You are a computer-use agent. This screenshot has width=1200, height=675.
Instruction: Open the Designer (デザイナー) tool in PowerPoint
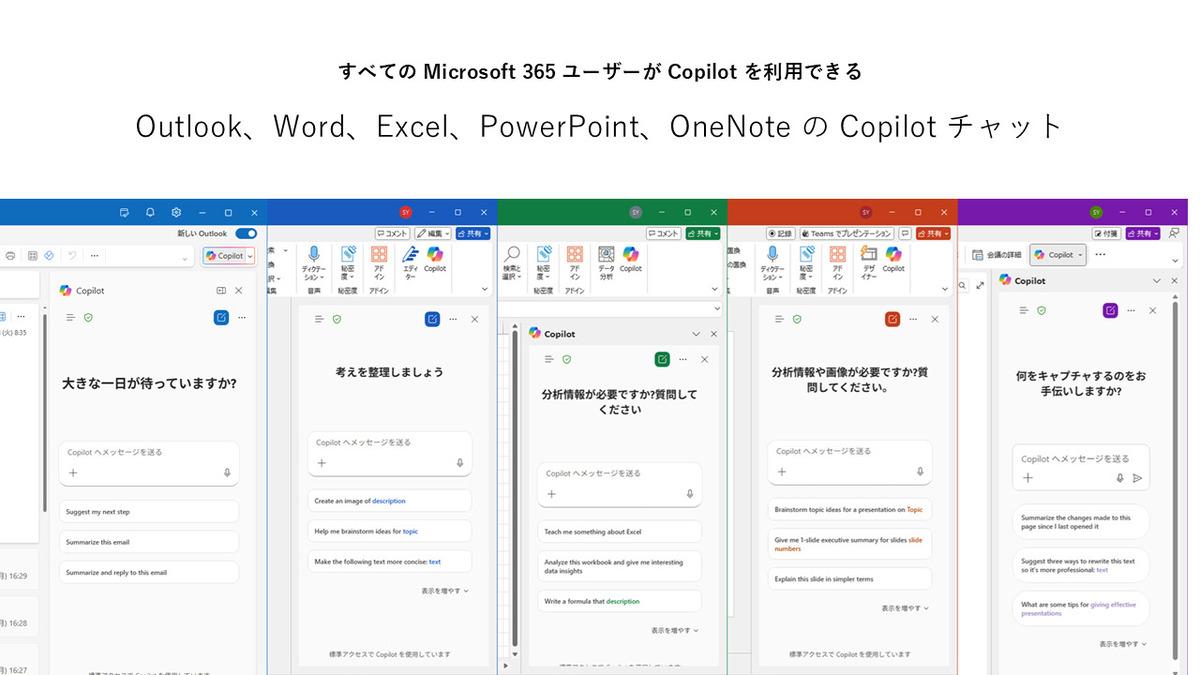pos(869,260)
